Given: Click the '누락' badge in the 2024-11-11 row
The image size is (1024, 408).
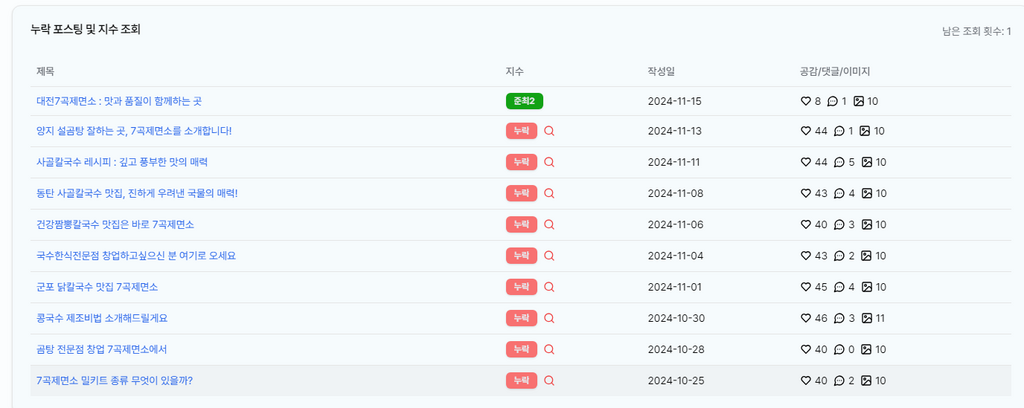Looking at the screenshot, I should tap(521, 162).
